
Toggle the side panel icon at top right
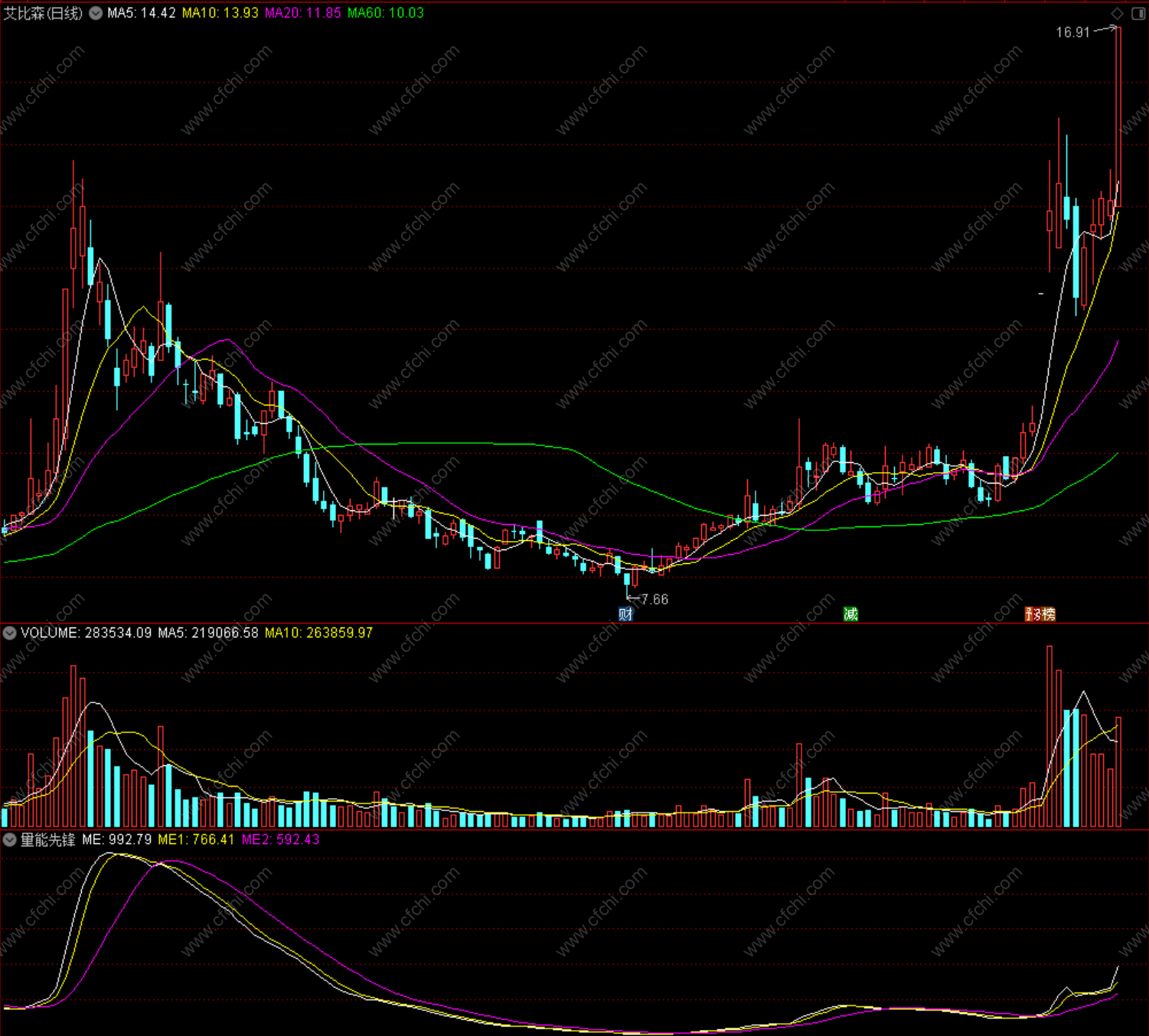[1138, 13]
